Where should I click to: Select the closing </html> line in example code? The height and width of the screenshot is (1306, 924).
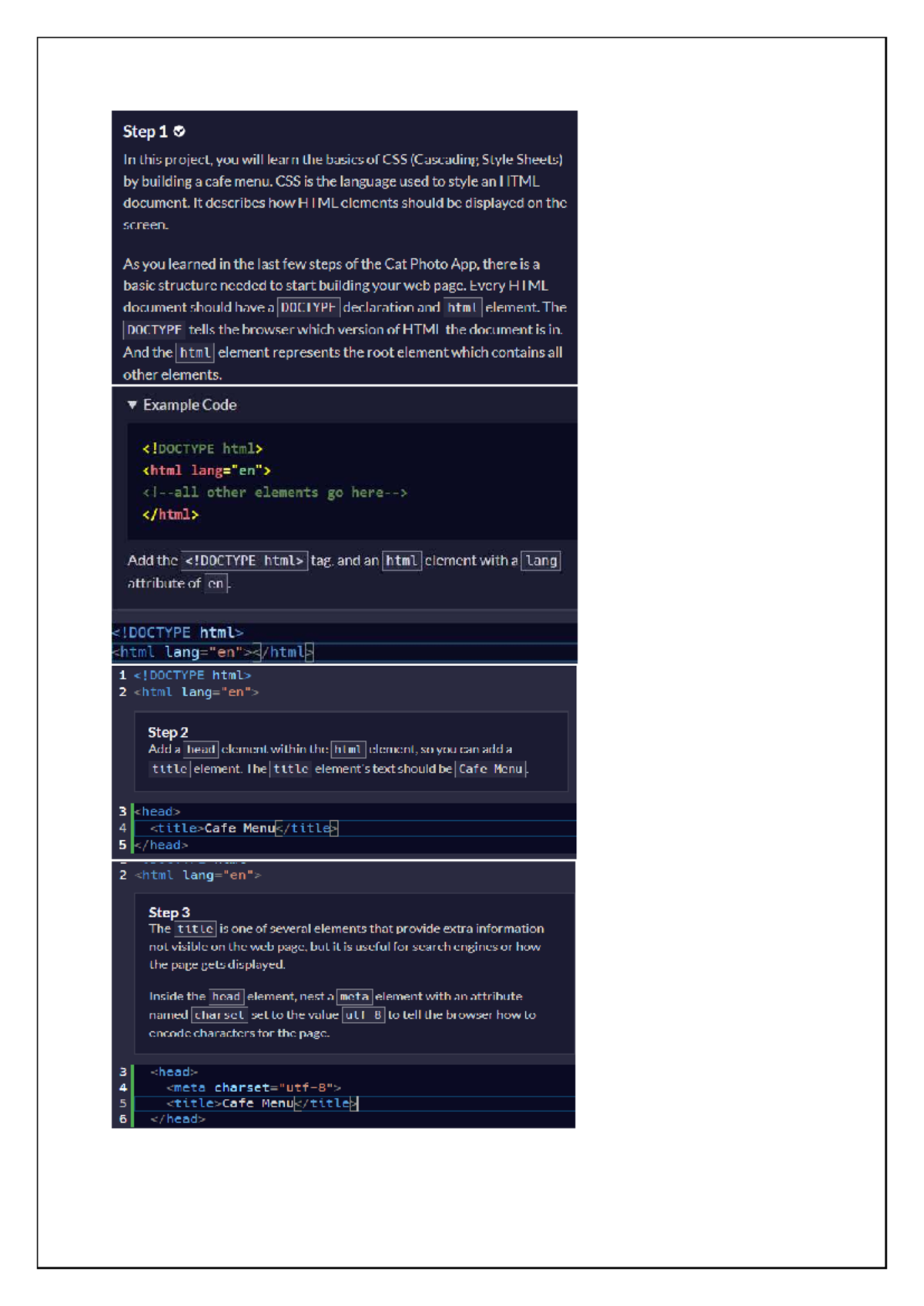point(170,514)
